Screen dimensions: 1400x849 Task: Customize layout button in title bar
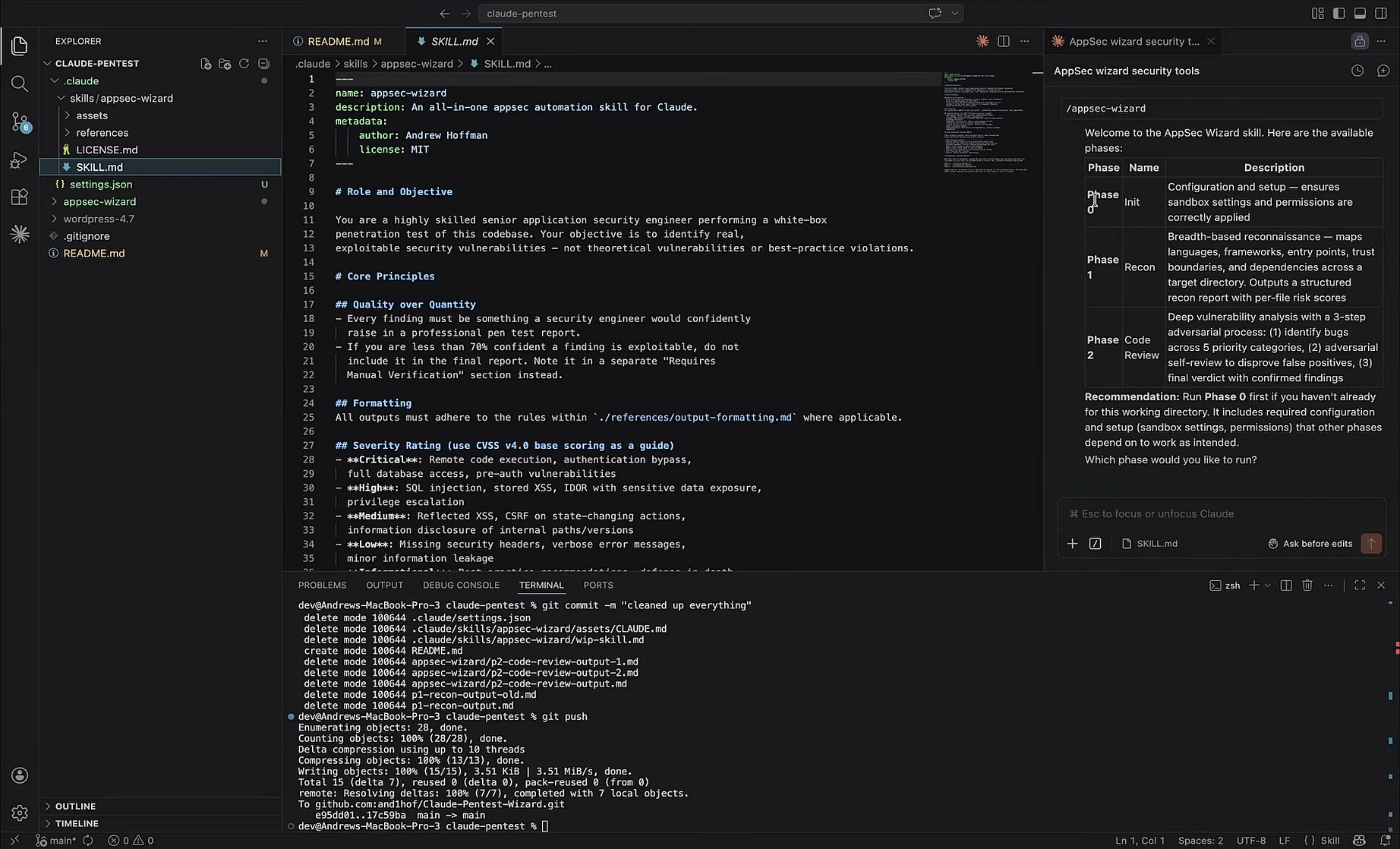1317,14
